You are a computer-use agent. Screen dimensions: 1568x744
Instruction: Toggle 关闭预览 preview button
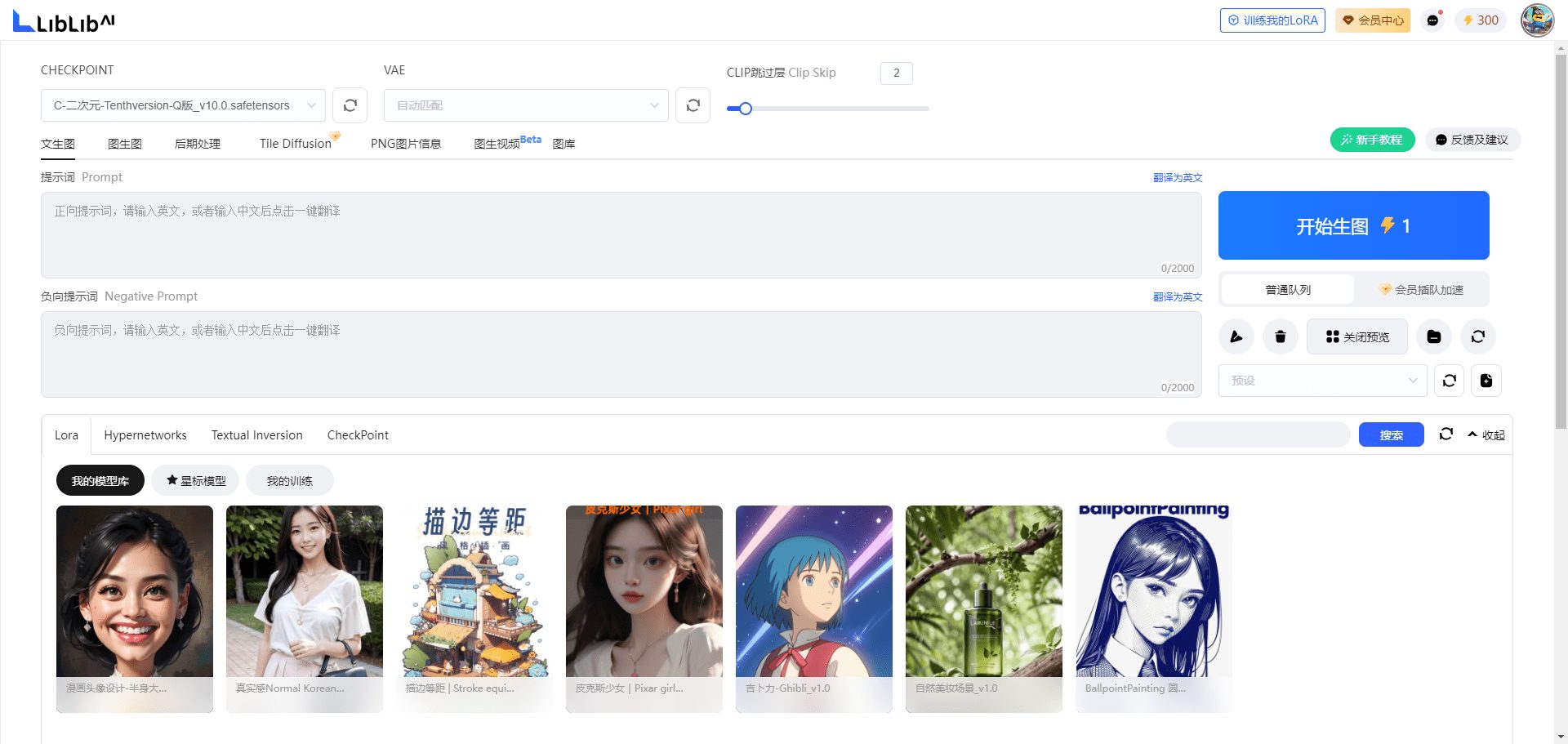pos(1357,336)
